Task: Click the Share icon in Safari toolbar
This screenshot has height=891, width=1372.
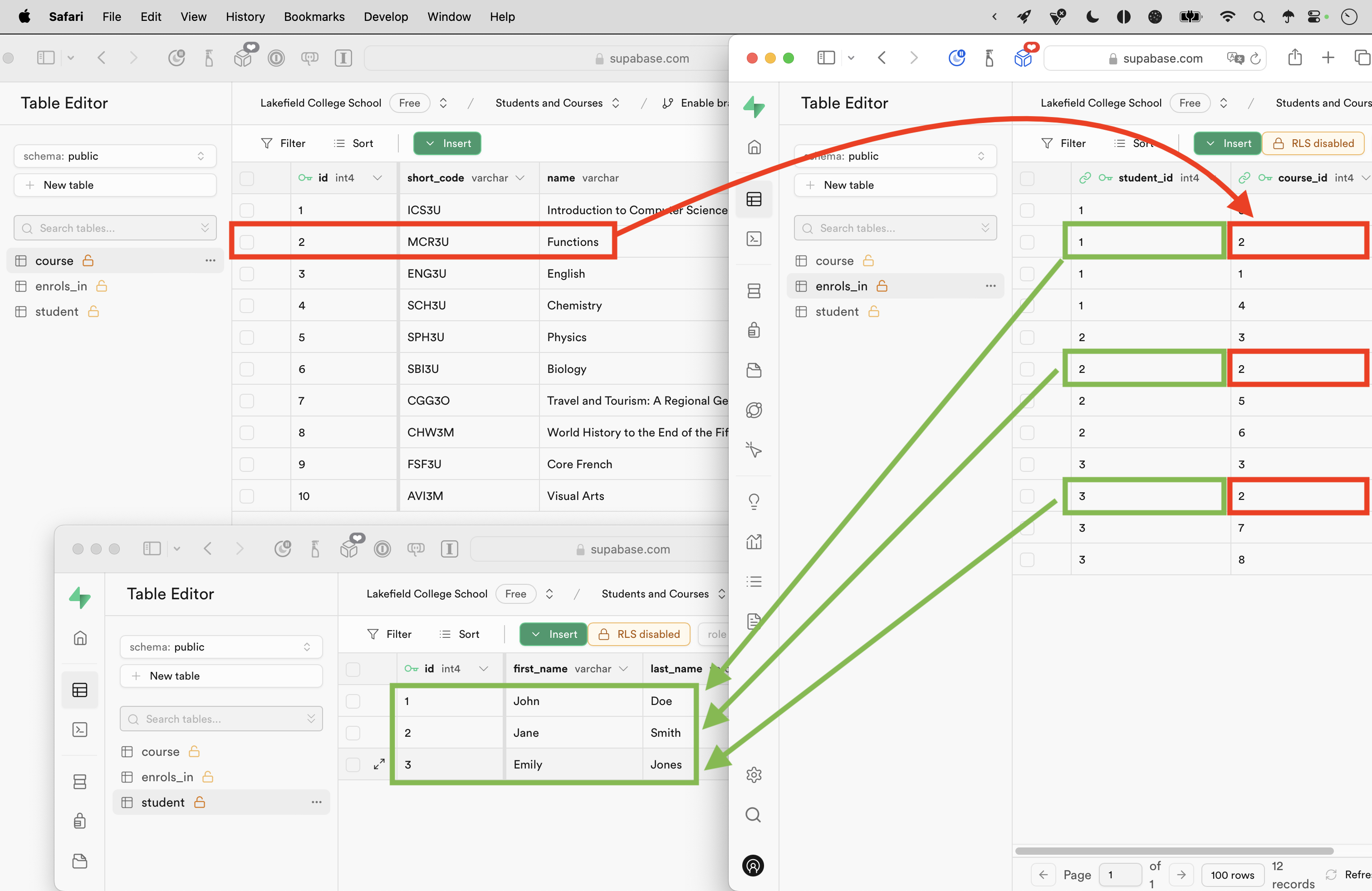Action: click(x=1295, y=58)
